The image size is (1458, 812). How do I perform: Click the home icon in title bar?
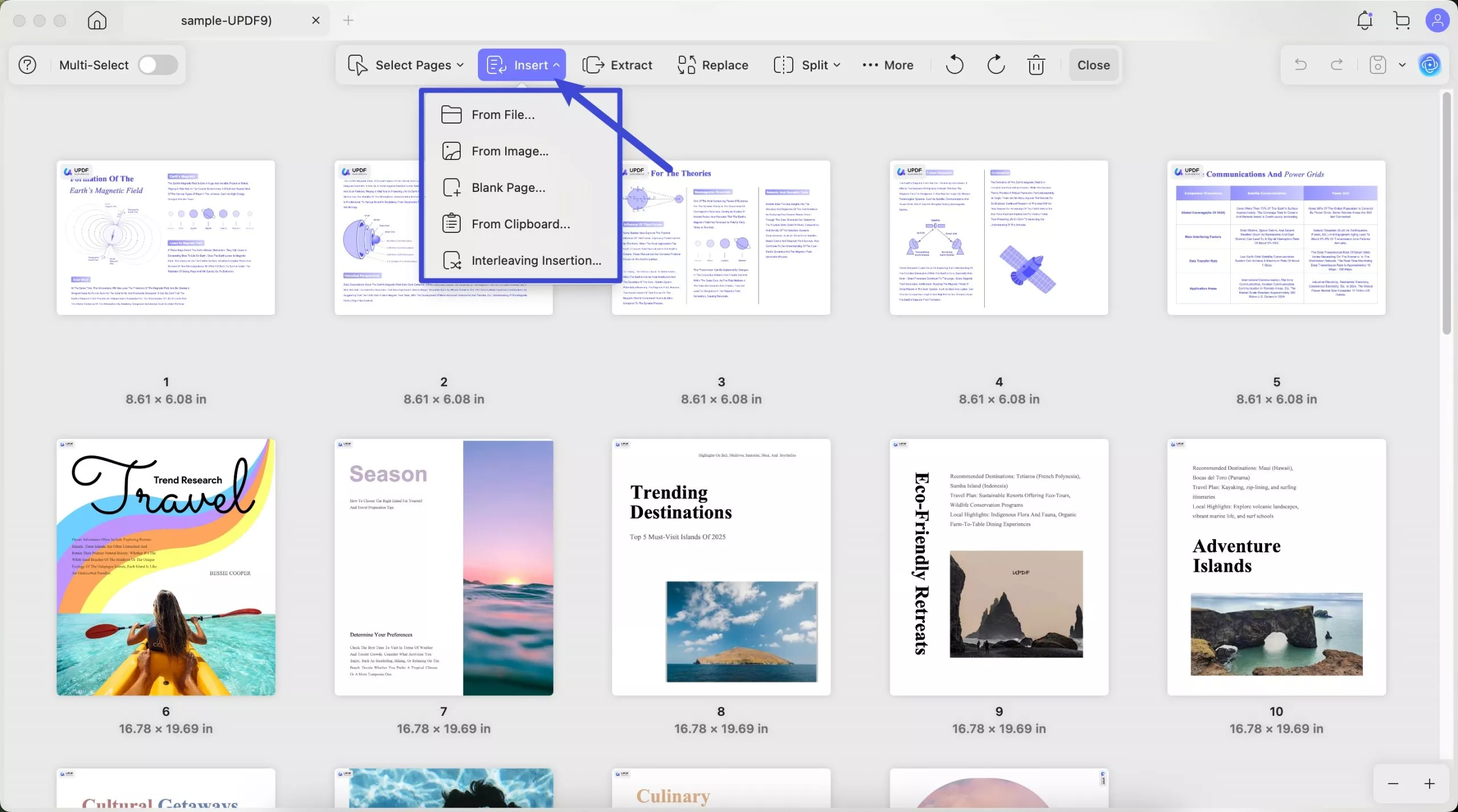point(97,20)
